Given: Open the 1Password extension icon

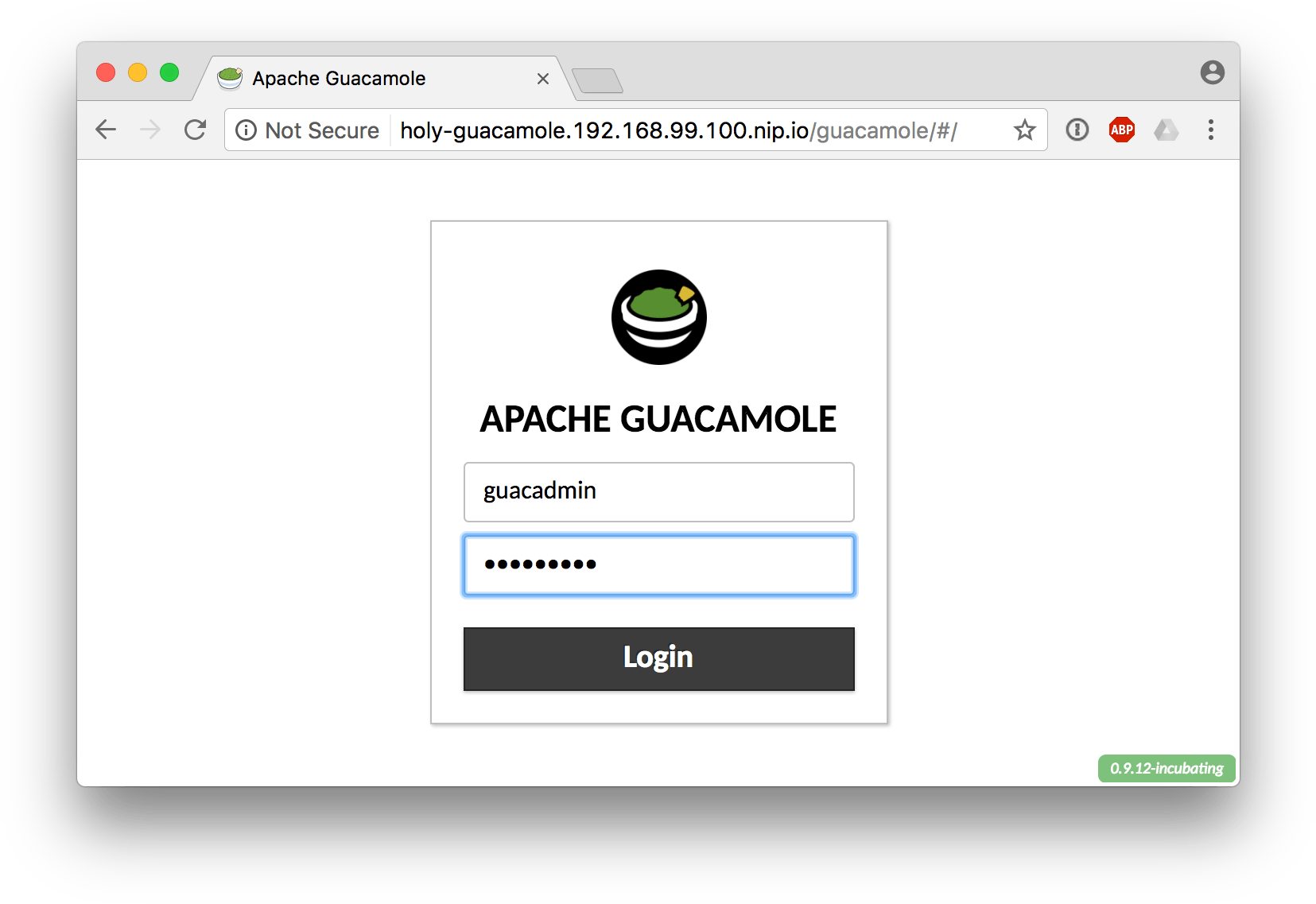Looking at the screenshot, I should coord(1077,130).
